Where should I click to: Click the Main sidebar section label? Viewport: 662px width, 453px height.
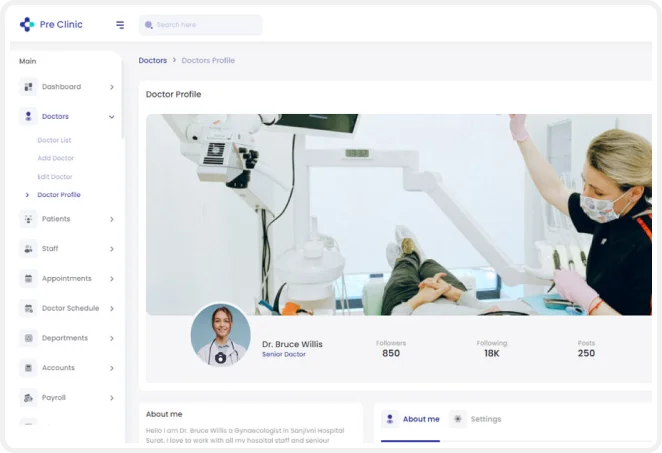tap(27, 61)
